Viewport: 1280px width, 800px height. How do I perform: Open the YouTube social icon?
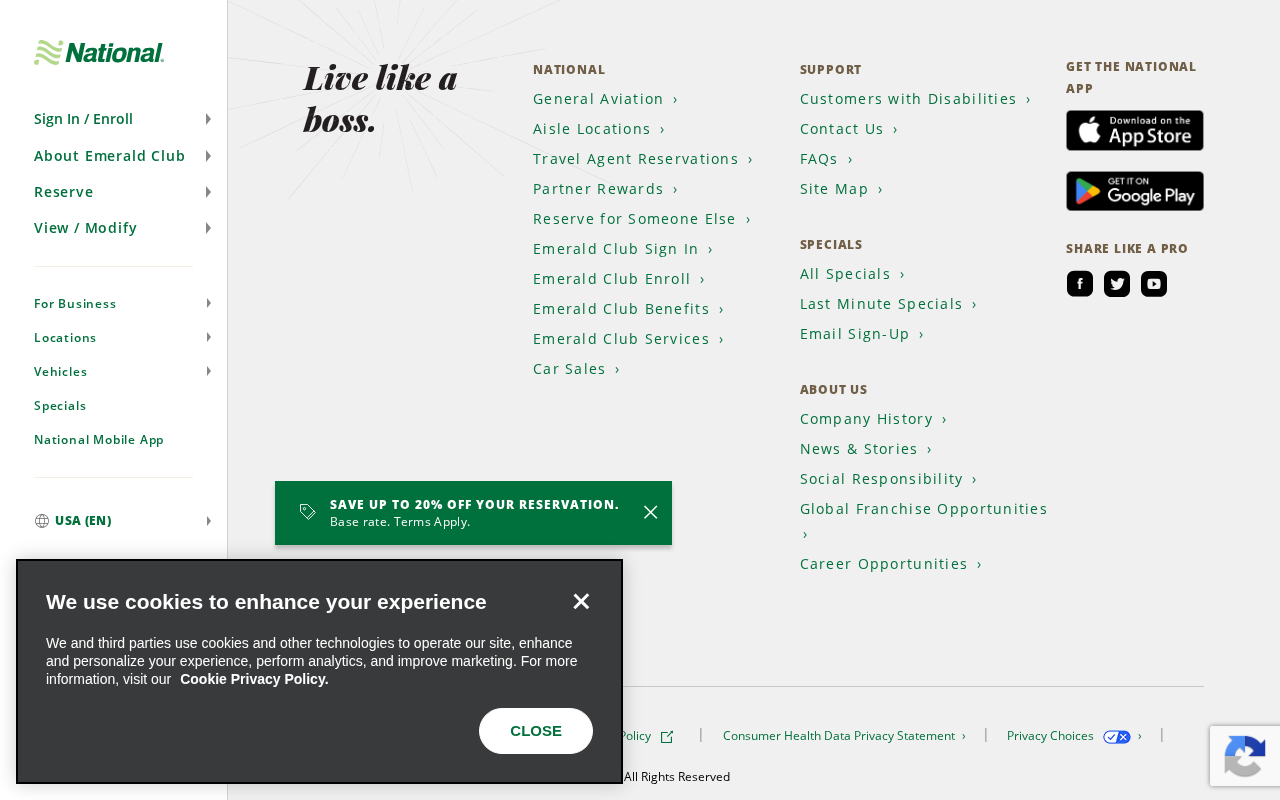[x=1154, y=284]
